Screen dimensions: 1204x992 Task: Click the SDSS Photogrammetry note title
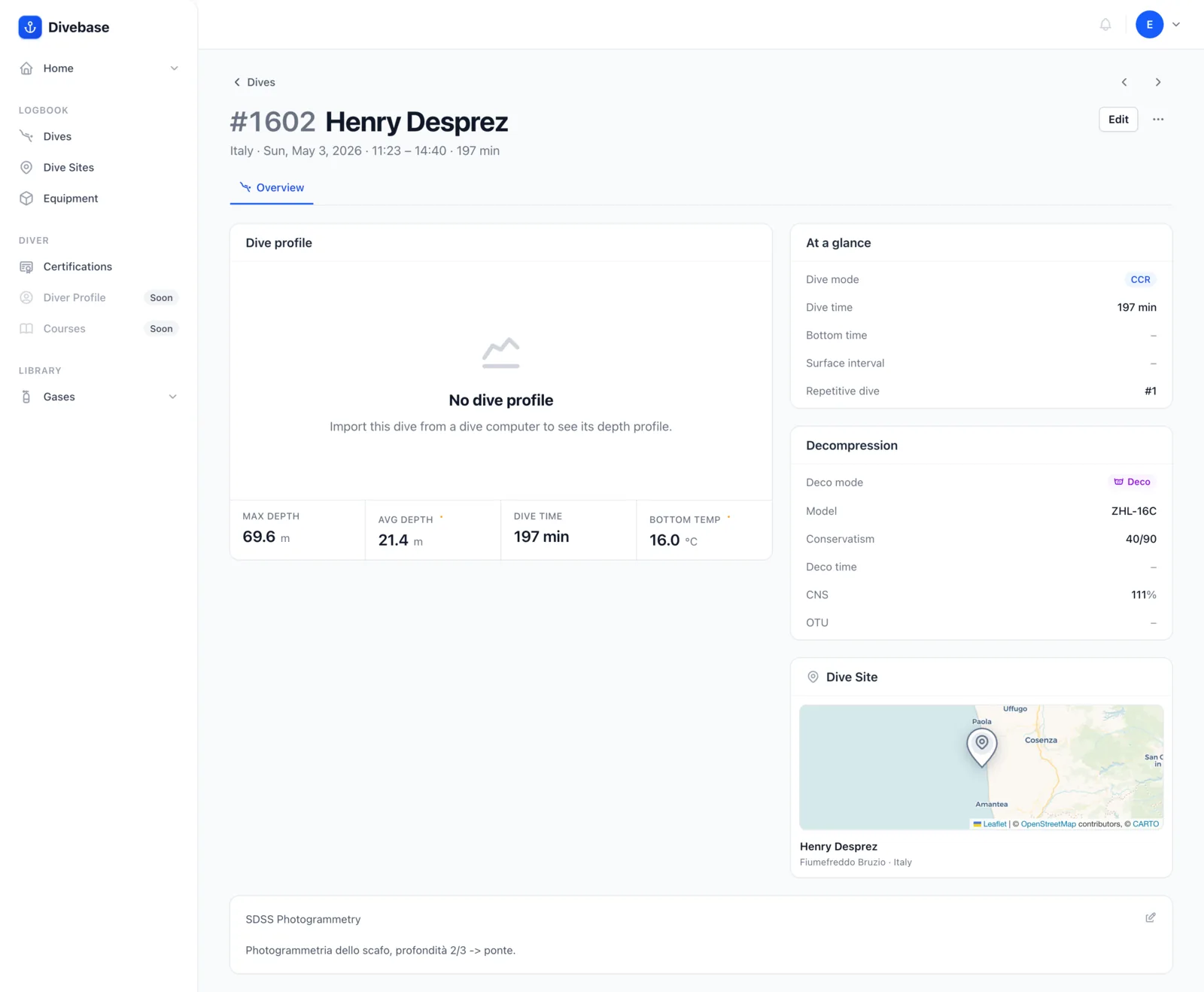click(303, 919)
